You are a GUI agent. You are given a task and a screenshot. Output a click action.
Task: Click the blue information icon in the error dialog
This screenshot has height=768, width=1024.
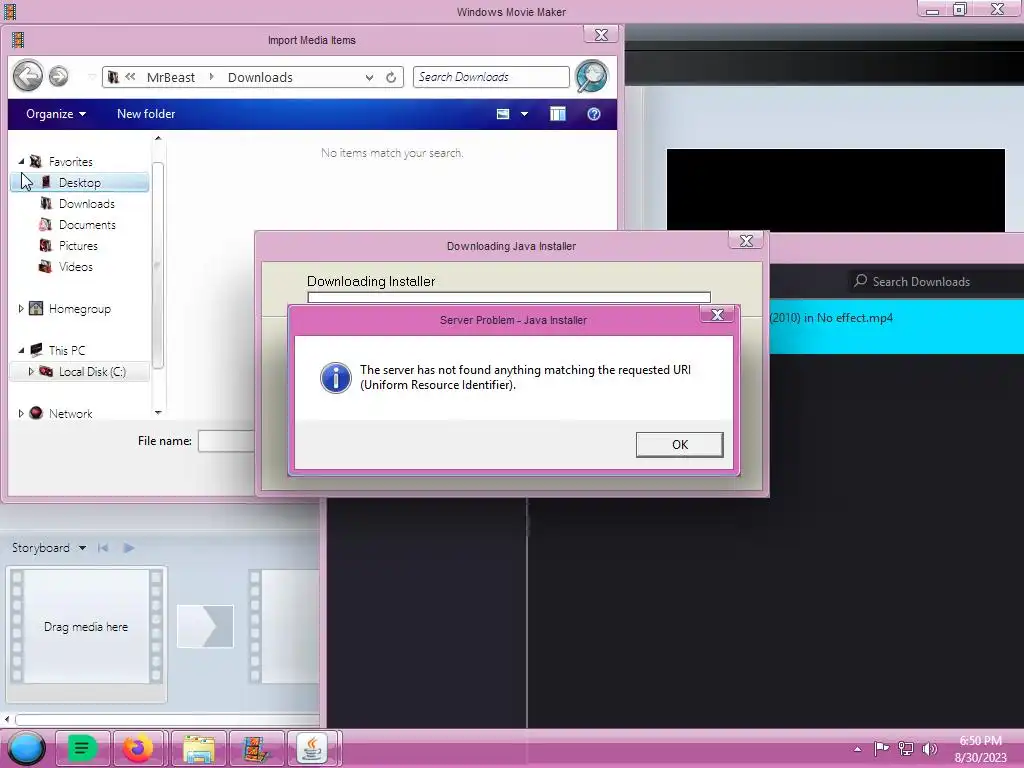(336, 377)
